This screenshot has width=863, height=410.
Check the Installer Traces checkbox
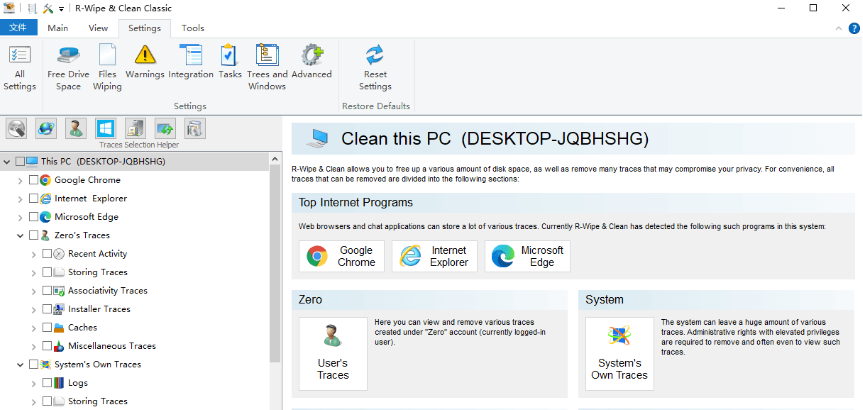(47, 309)
